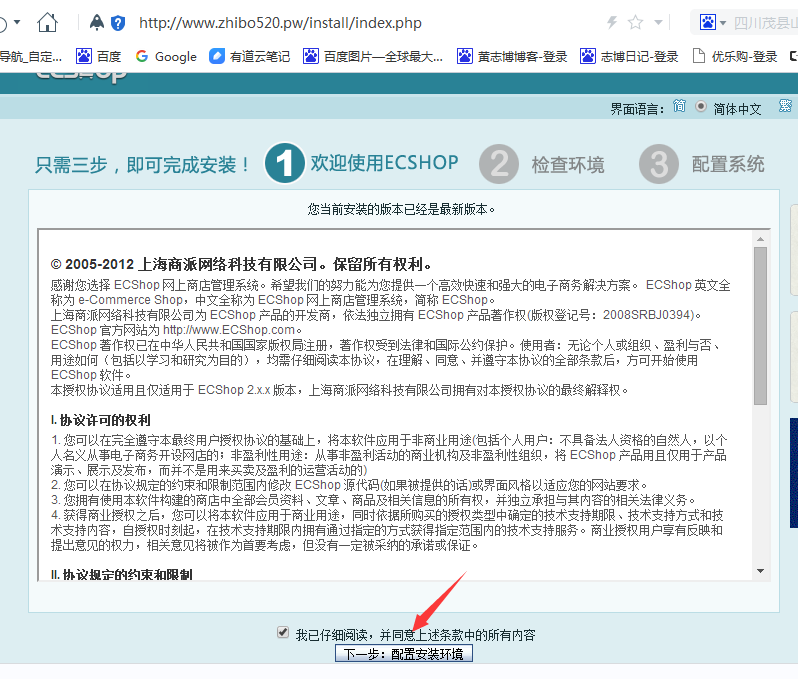Open the 有道云笔记 bookmark
The image size is (798, 679).
point(250,57)
